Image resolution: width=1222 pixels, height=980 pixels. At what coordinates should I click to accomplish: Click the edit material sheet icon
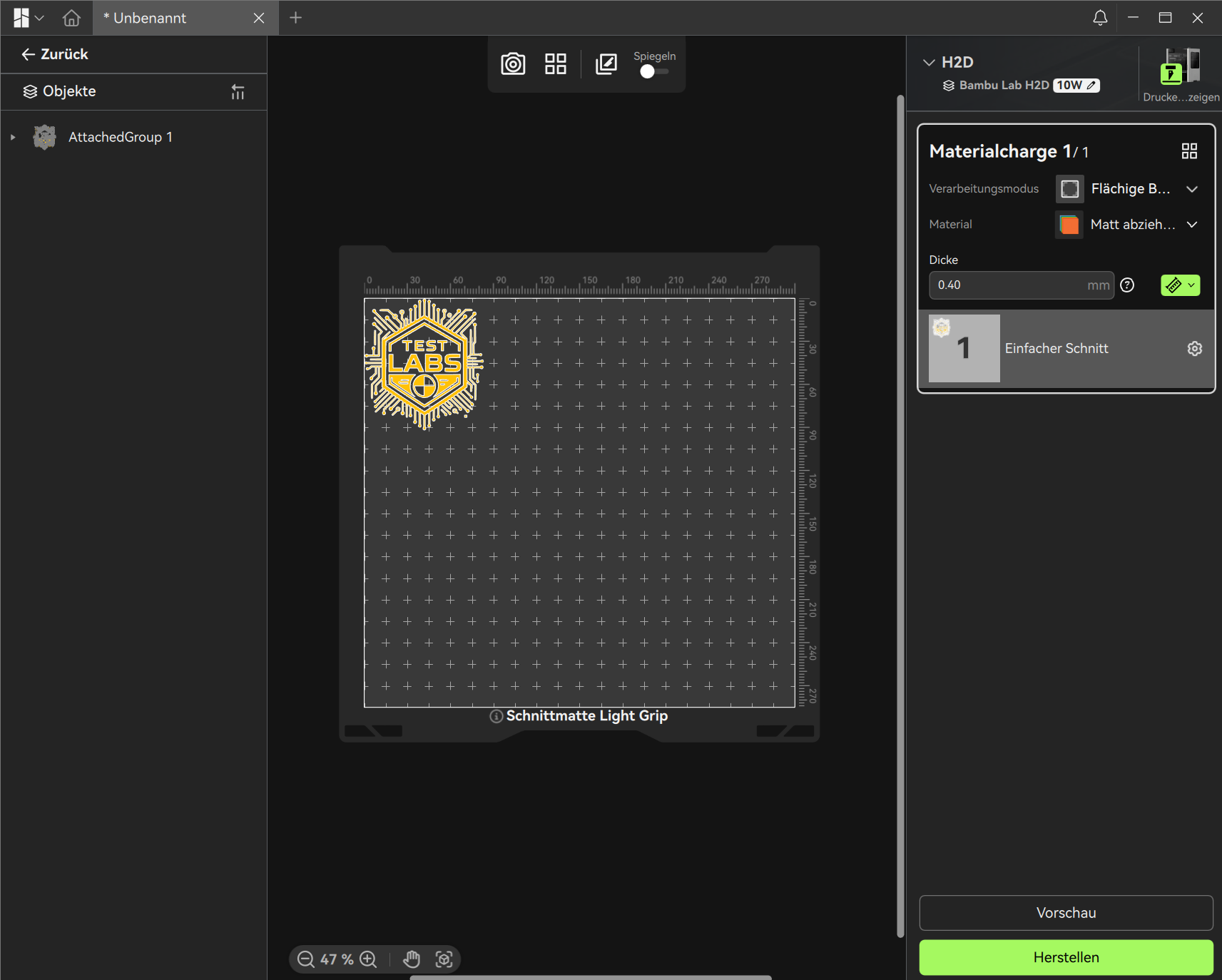click(606, 64)
